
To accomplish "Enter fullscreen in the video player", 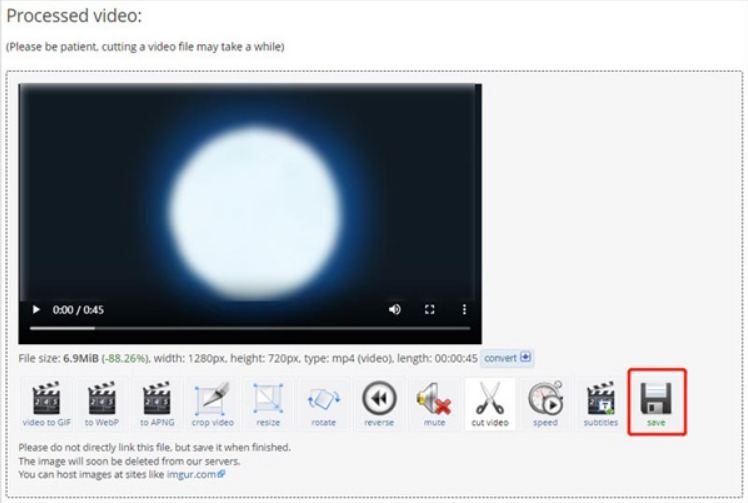I will tap(429, 310).
